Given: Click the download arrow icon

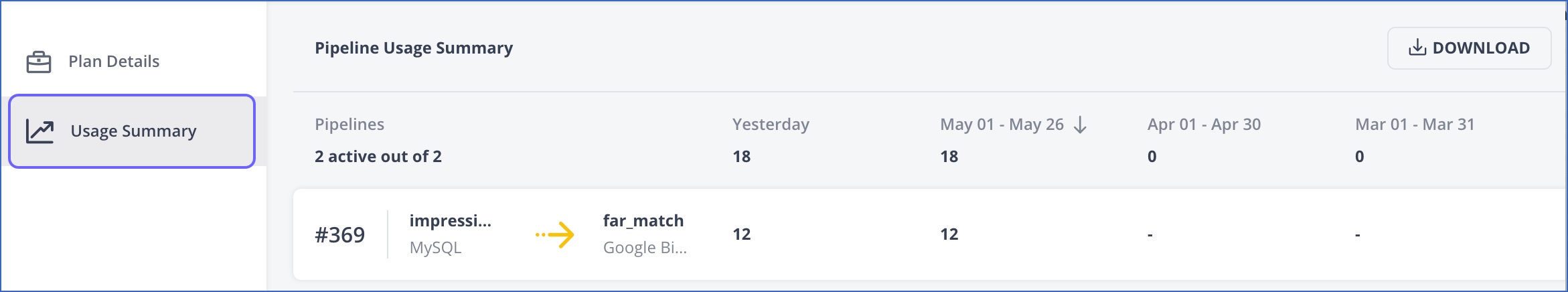Looking at the screenshot, I should [1417, 48].
